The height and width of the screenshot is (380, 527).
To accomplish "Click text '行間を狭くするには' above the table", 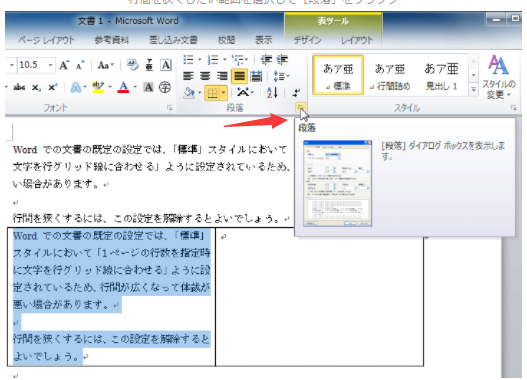I will click(57, 219).
